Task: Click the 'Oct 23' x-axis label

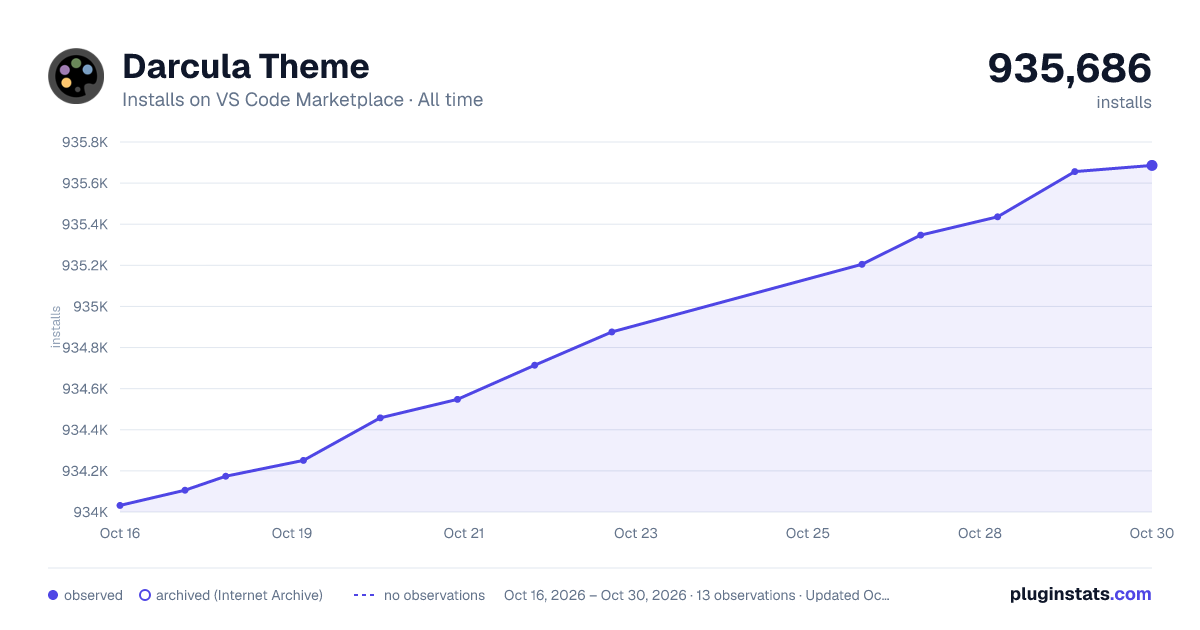Action: pos(636,533)
